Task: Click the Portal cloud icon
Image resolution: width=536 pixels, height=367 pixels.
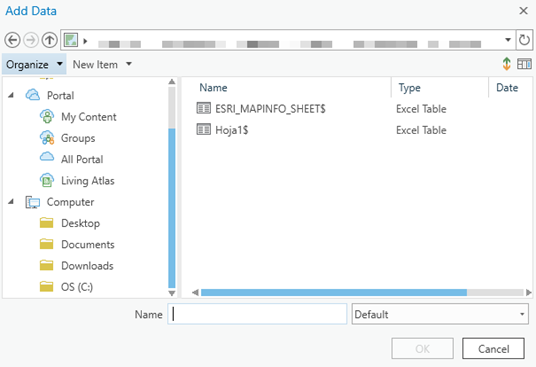Action: (x=33, y=95)
